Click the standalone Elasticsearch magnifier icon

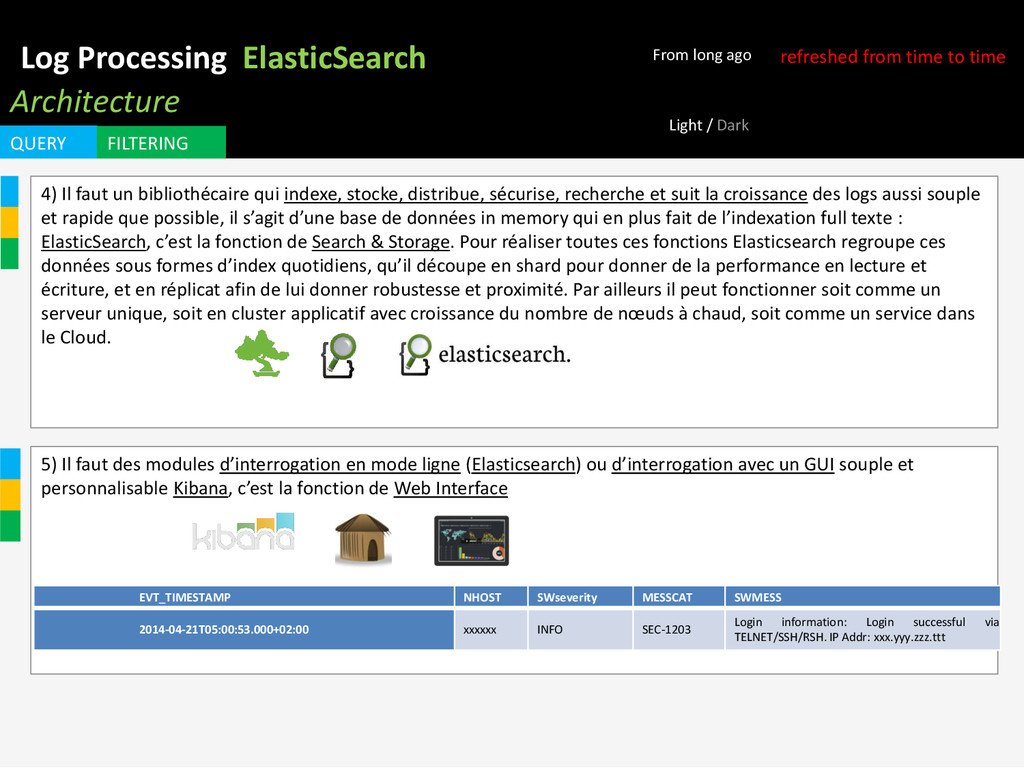pyautogui.click(x=339, y=356)
